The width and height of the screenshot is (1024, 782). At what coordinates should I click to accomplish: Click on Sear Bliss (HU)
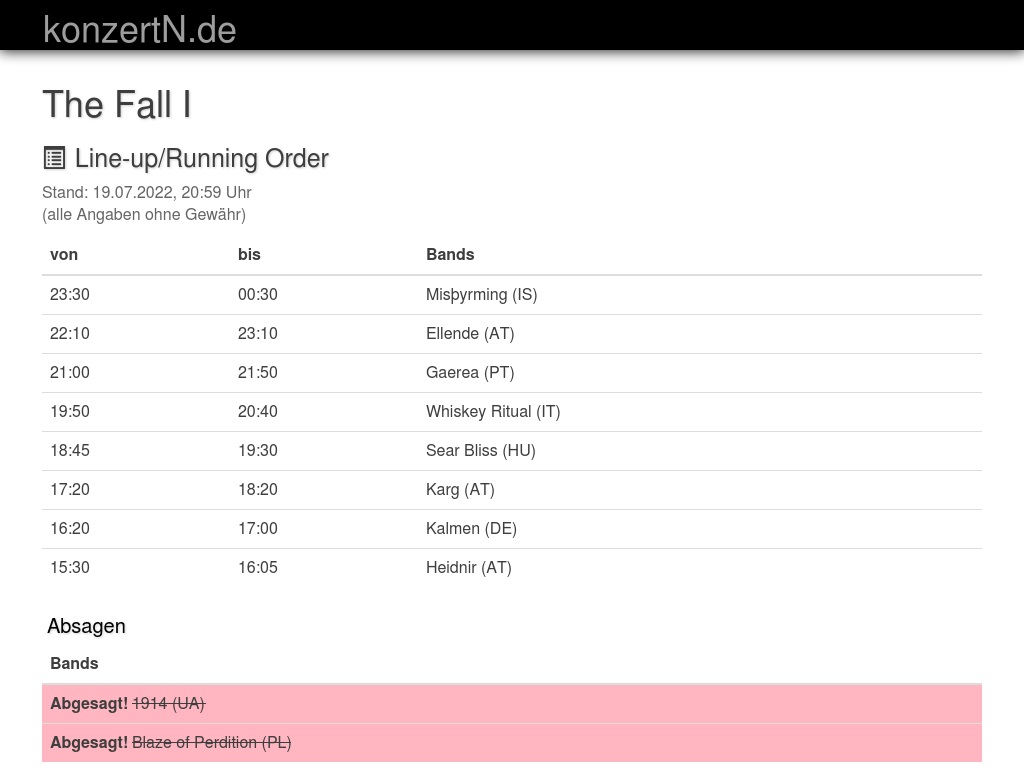(480, 450)
